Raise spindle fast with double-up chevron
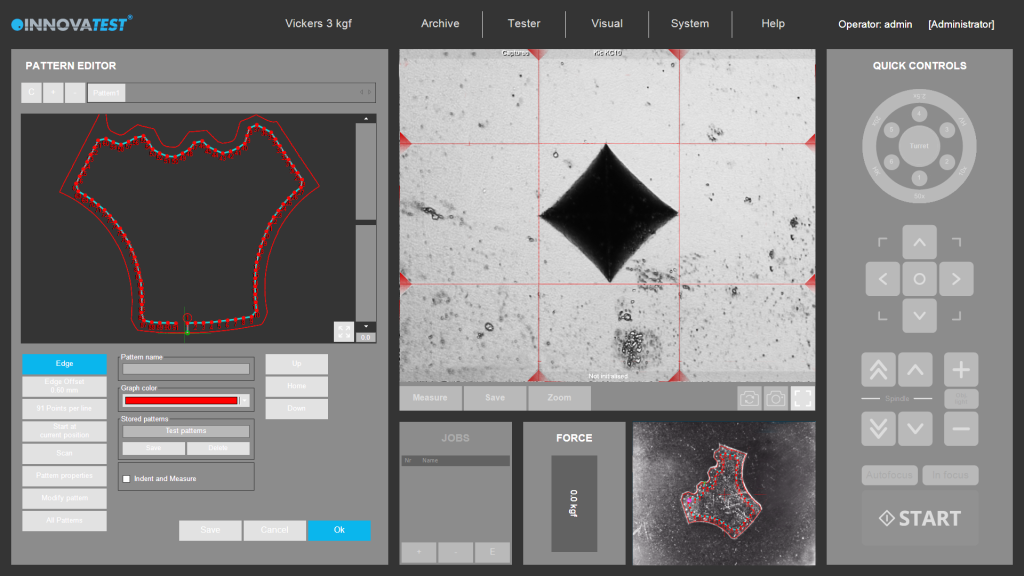The height and width of the screenshot is (576, 1024). point(878,370)
